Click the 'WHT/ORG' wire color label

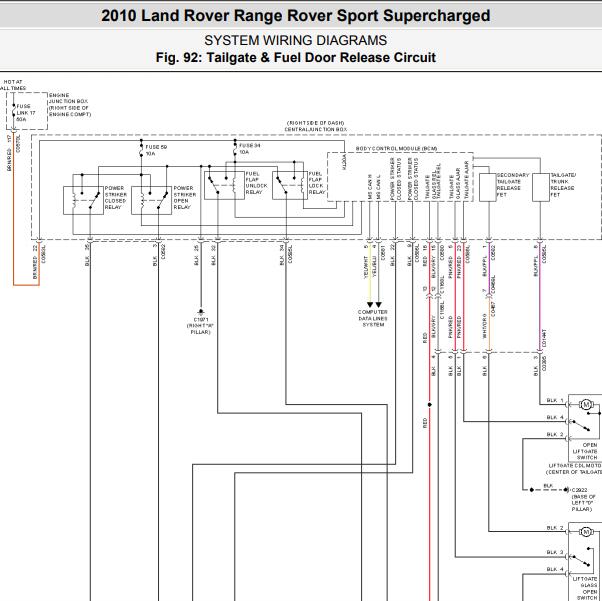485,326
